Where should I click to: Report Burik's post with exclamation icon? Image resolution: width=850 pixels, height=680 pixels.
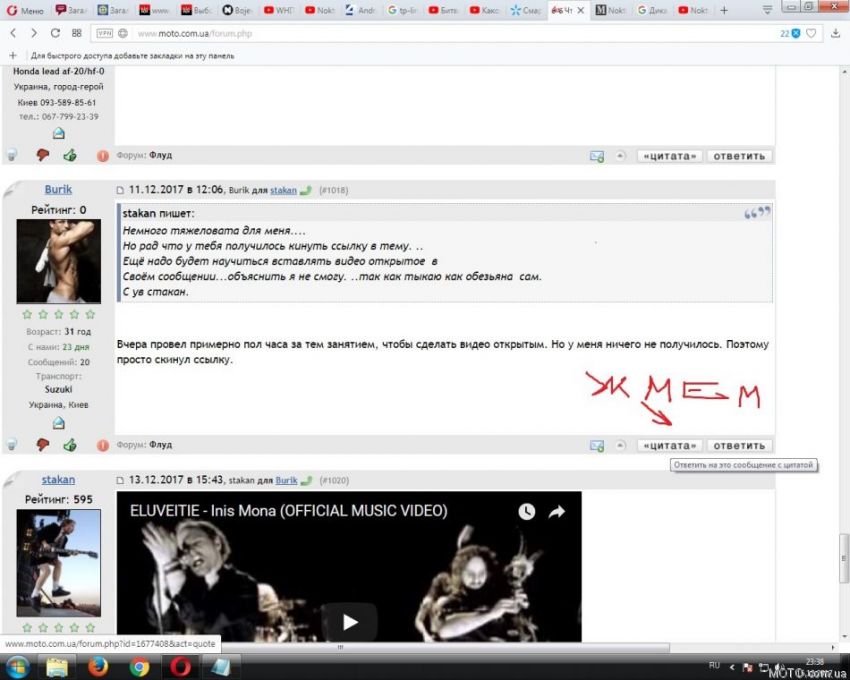[102, 445]
